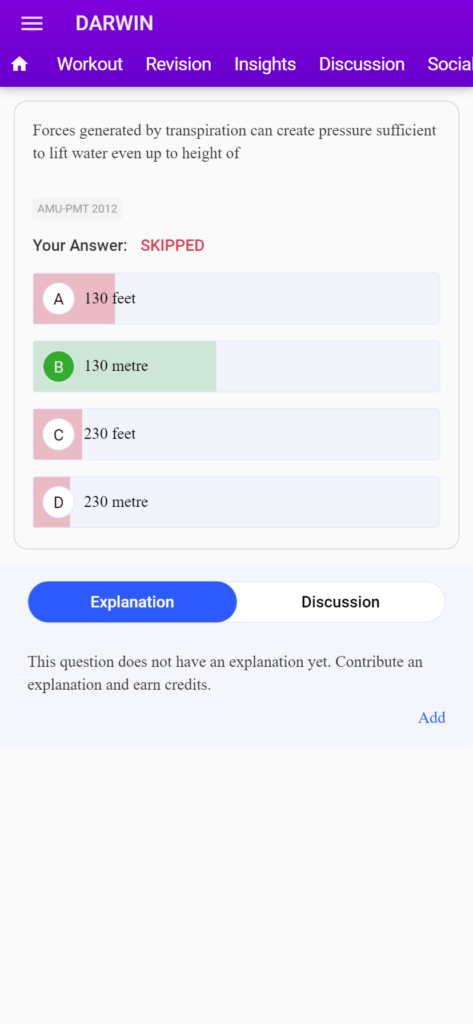Screen dimensions: 473x1024
Task: Open the Workout tab
Action: tap(90, 64)
